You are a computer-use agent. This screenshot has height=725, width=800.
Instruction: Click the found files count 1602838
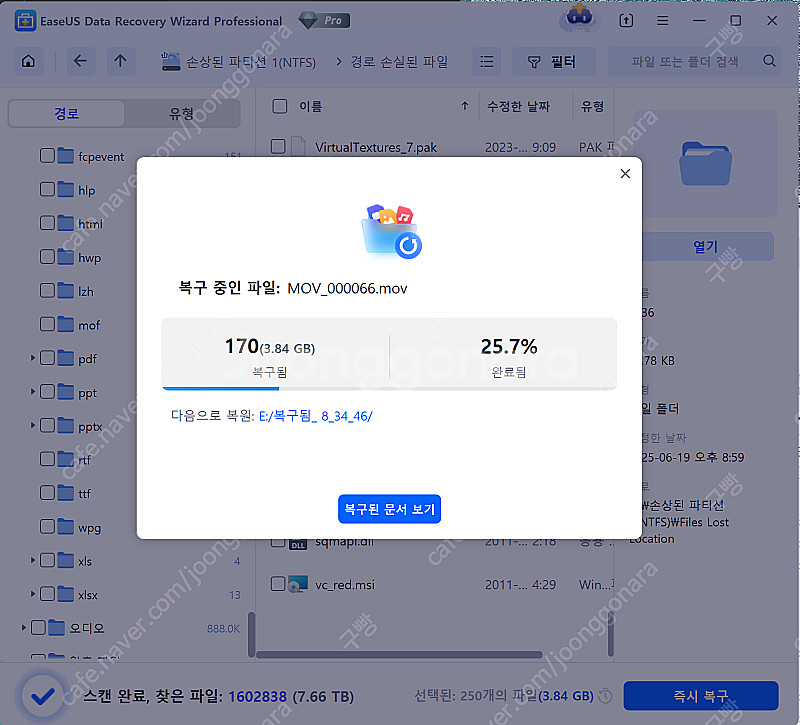pyautogui.click(x=257, y=696)
